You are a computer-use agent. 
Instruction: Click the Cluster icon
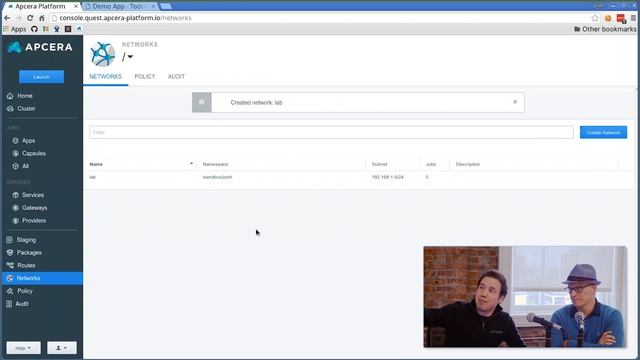click(x=10, y=109)
